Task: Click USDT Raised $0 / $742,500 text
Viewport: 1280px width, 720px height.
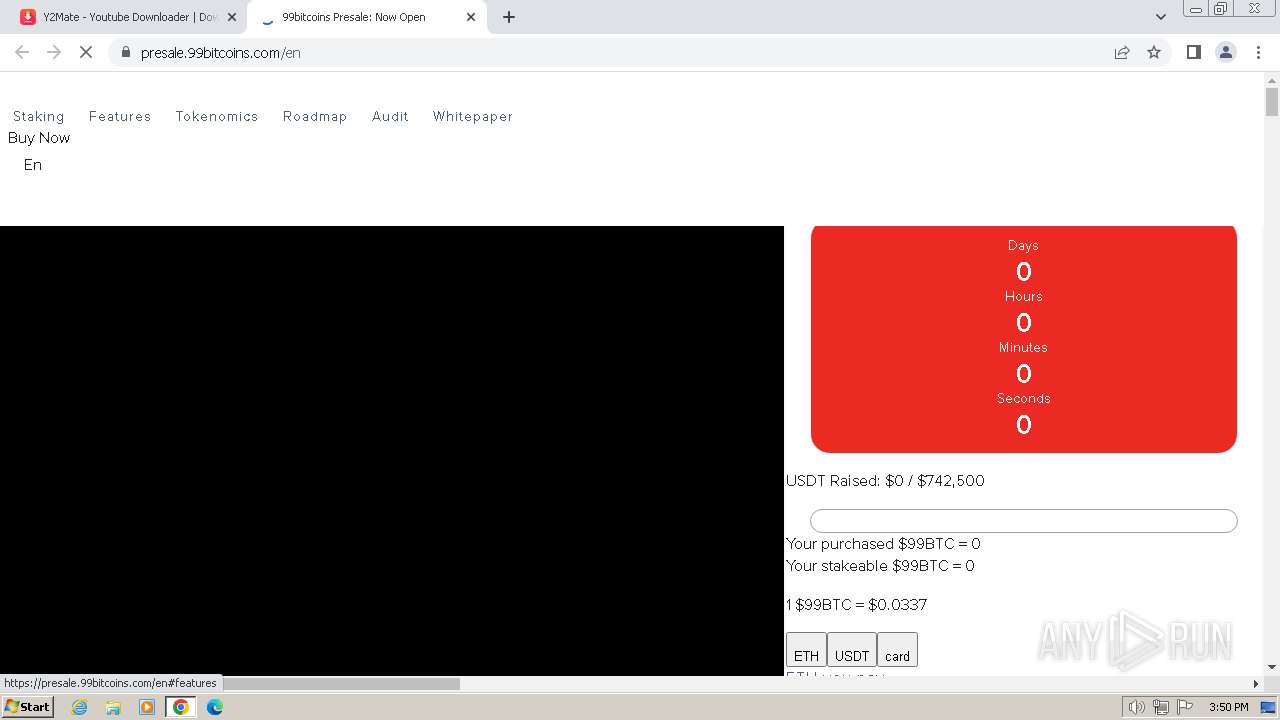Action: tap(885, 481)
